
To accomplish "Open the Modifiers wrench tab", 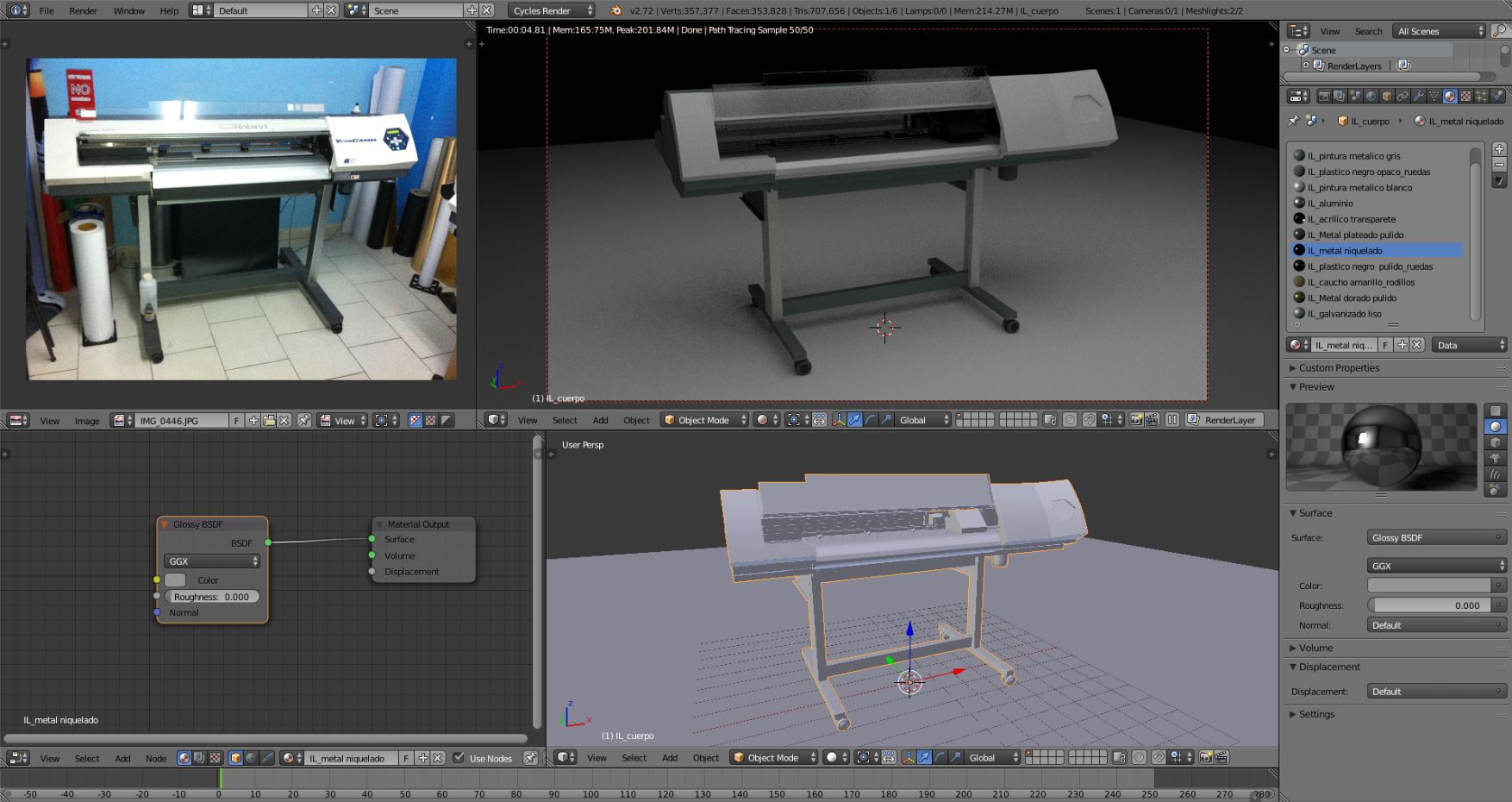I will 1418,97.
